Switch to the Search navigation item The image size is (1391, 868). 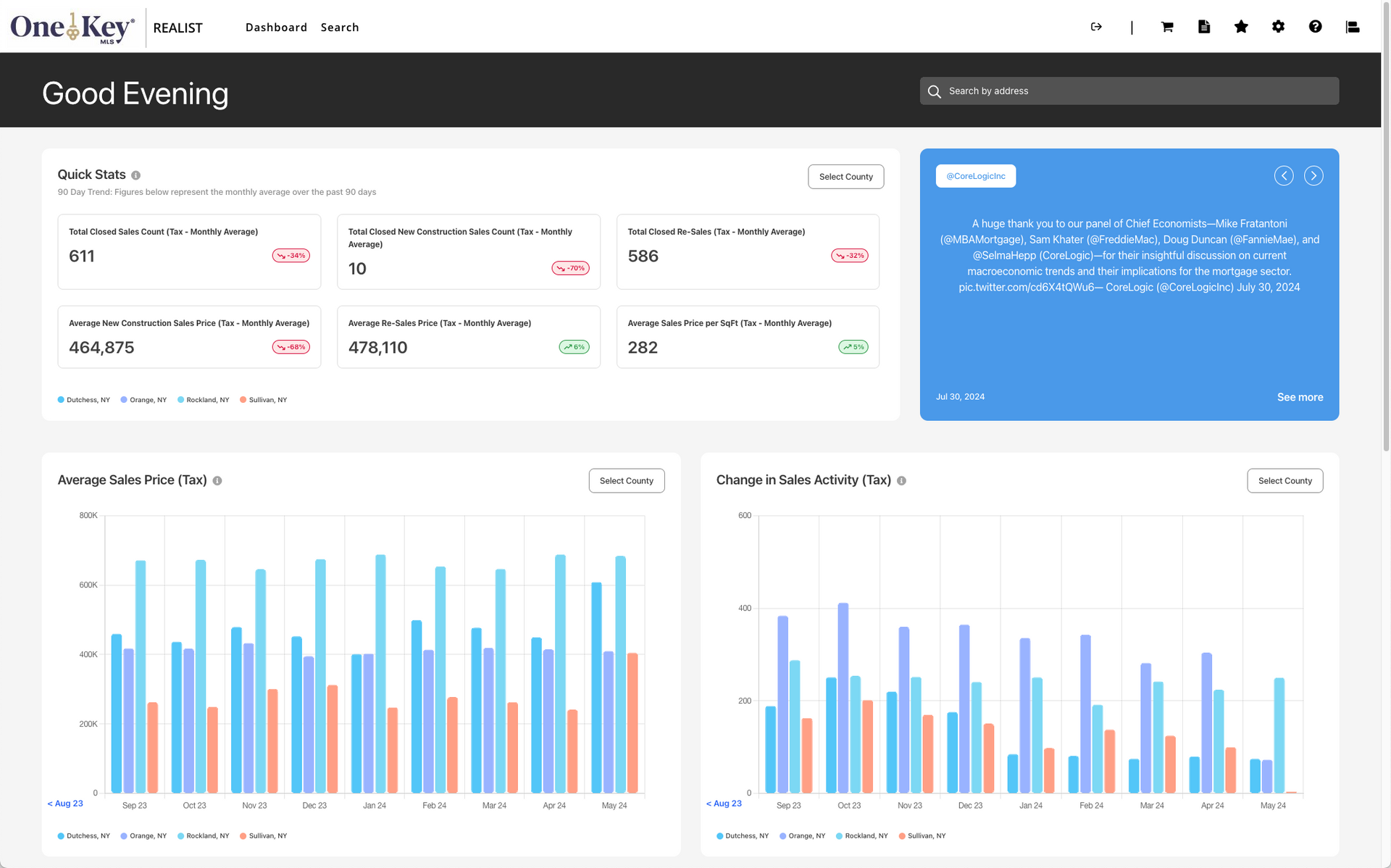(x=340, y=27)
